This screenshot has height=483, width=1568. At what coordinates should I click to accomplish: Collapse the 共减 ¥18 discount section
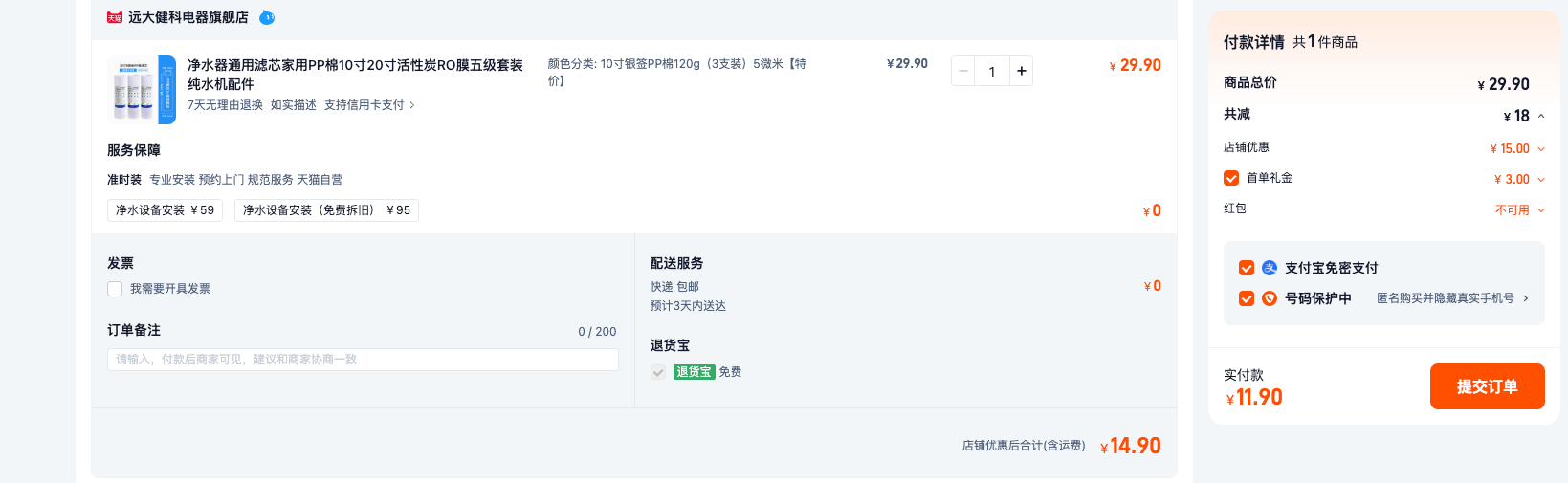pos(1541,116)
